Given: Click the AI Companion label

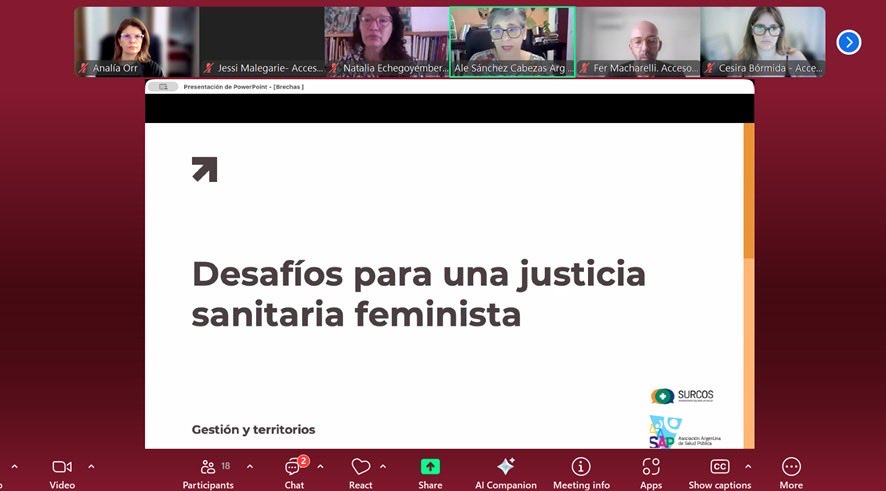Looking at the screenshot, I should pyautogui.click(x=506, y=485).
